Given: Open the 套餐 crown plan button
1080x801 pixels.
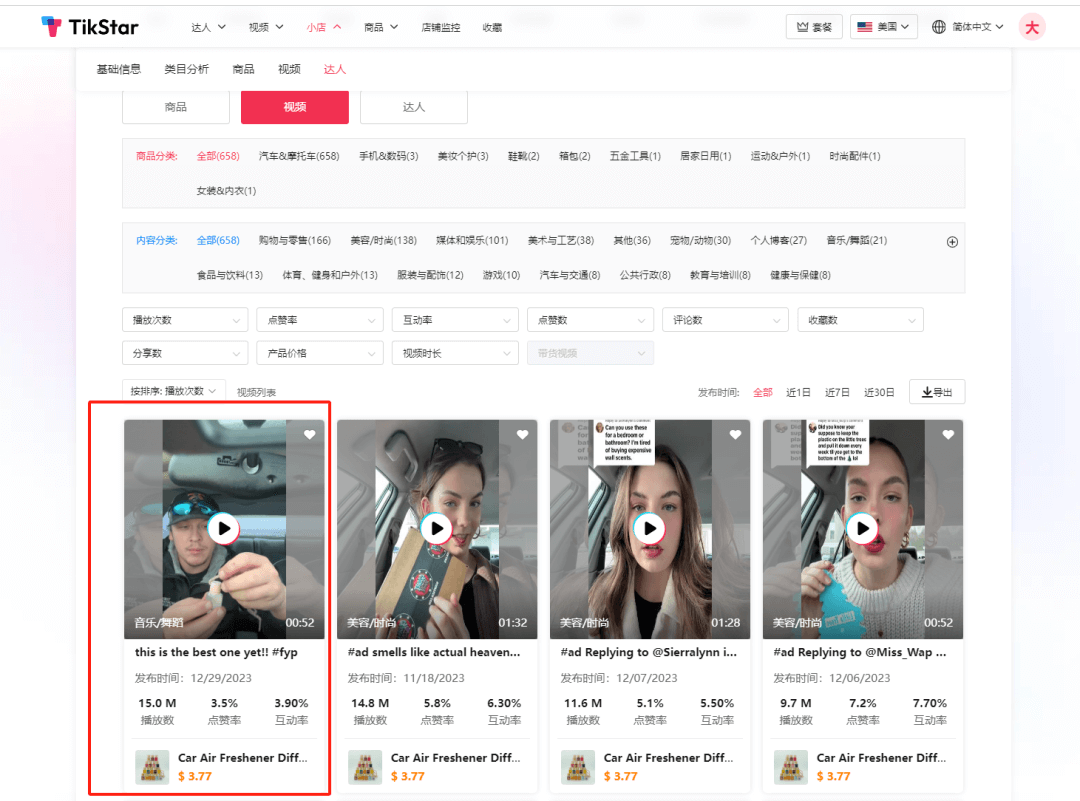Looking at the screenshot, I should [x=814, y=27].
